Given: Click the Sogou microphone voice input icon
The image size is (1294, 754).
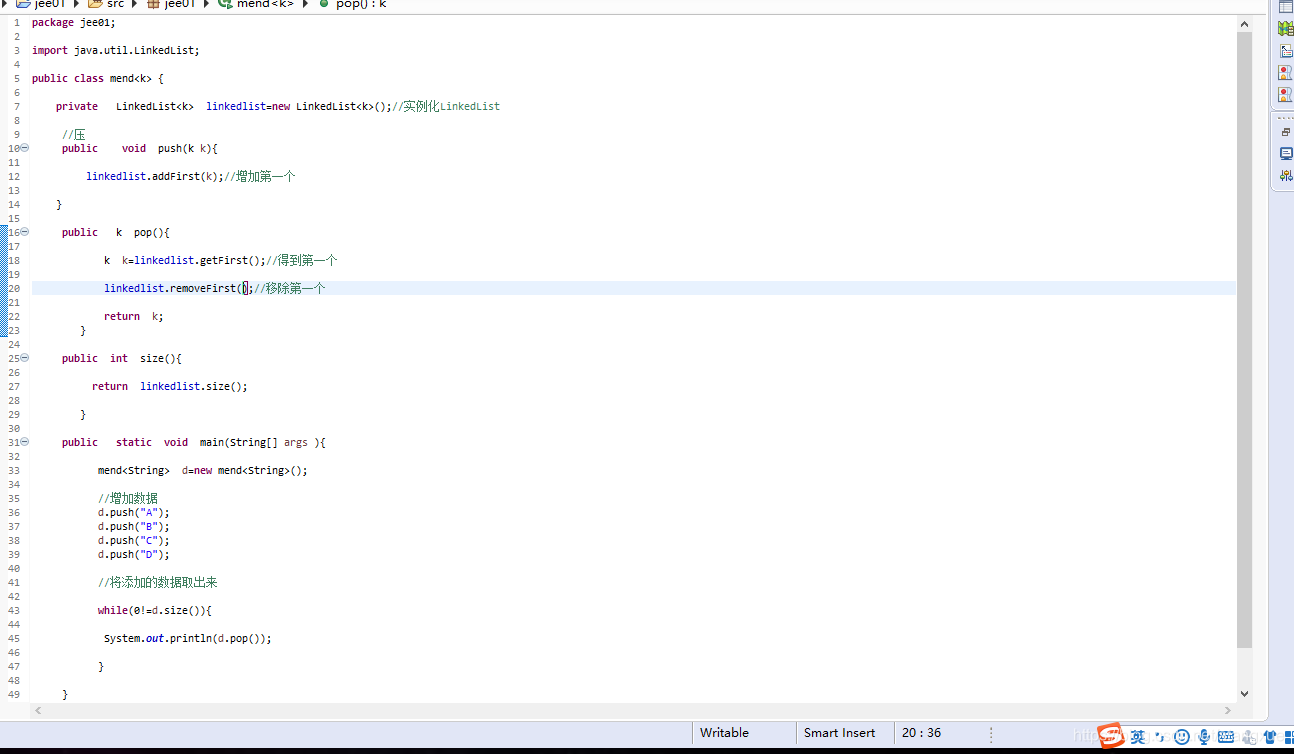Looking at the screenshot, I should tap(1204, 737).
